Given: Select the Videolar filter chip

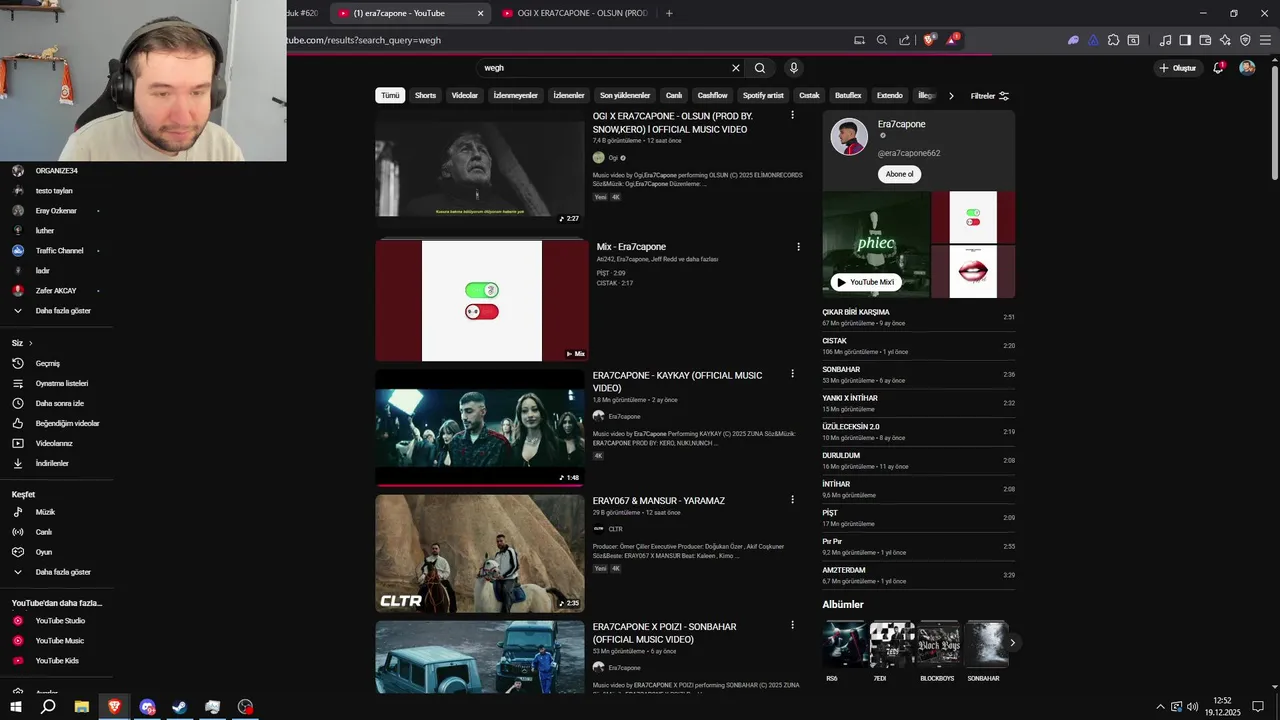Looking at the screenshot, I should 465,96.
